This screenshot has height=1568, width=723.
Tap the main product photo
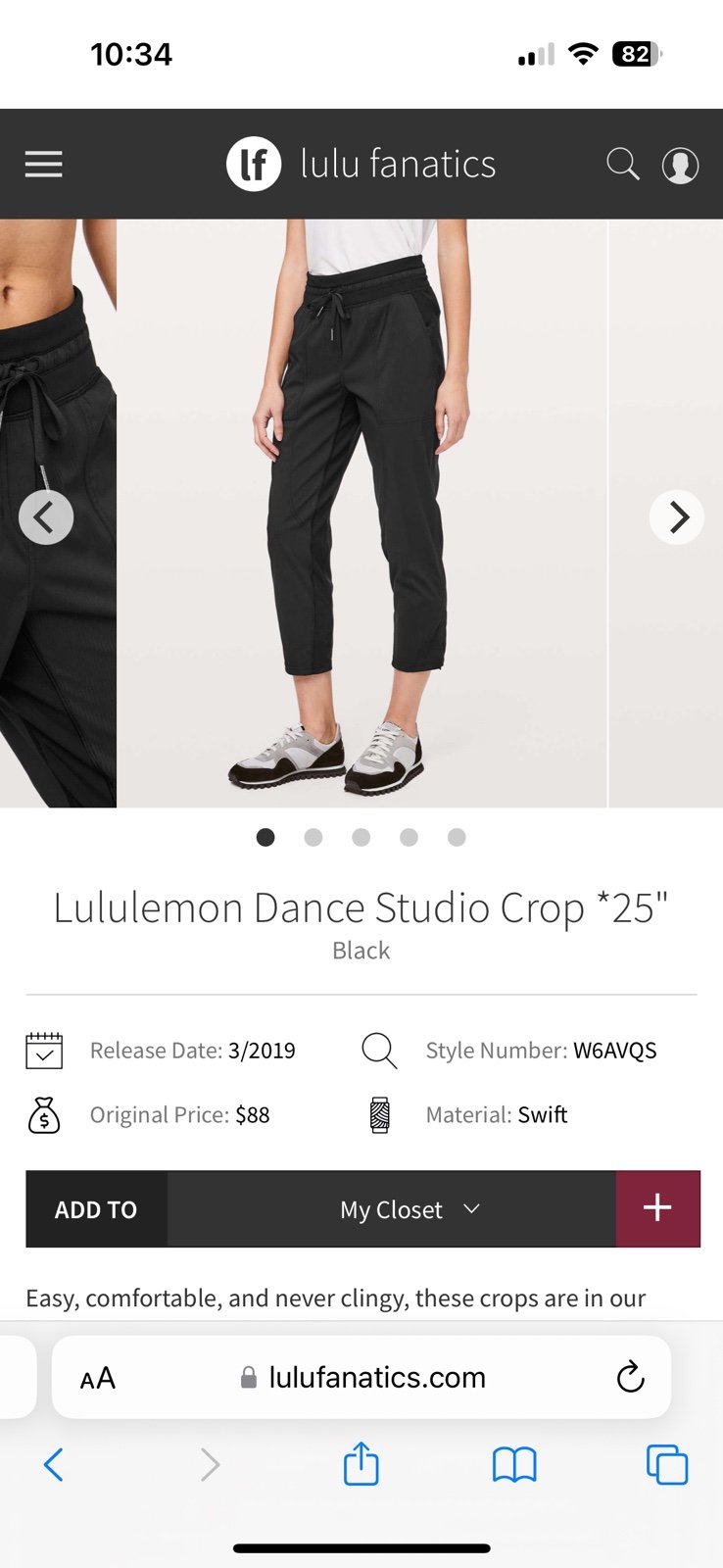361,514
